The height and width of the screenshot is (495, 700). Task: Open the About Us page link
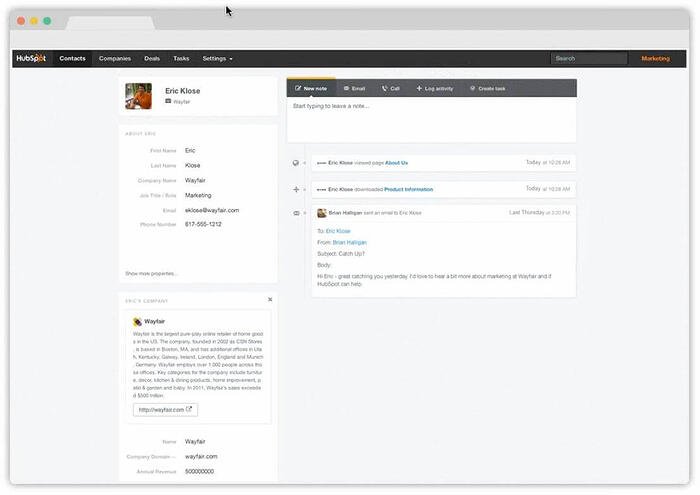[x=396, y=163]
